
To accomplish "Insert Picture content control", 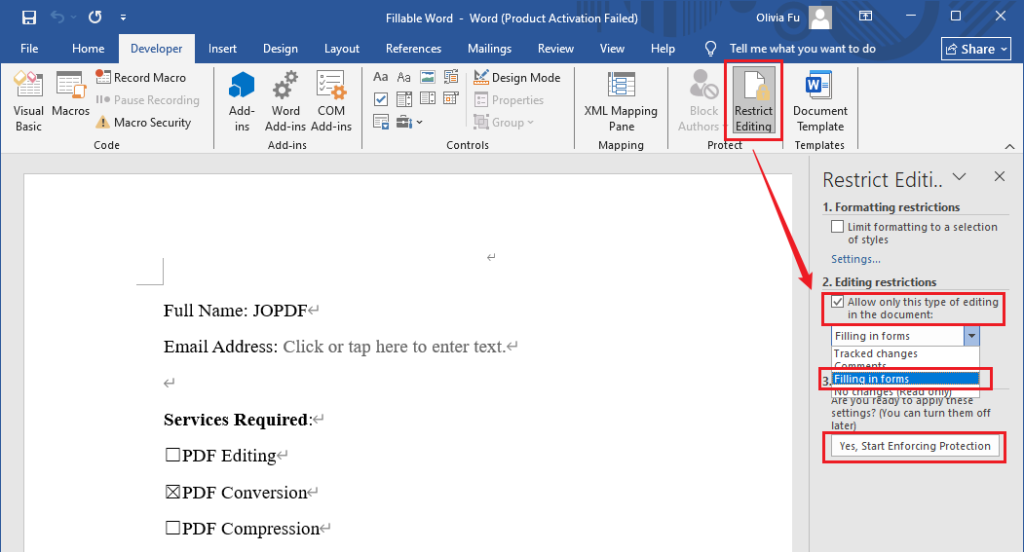I will point(428,77).
